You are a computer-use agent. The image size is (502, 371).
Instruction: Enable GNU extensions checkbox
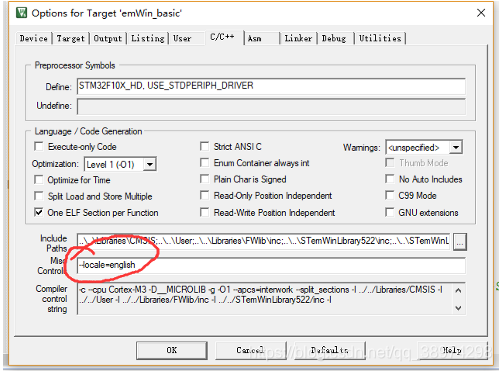click(x=389, y=212)
